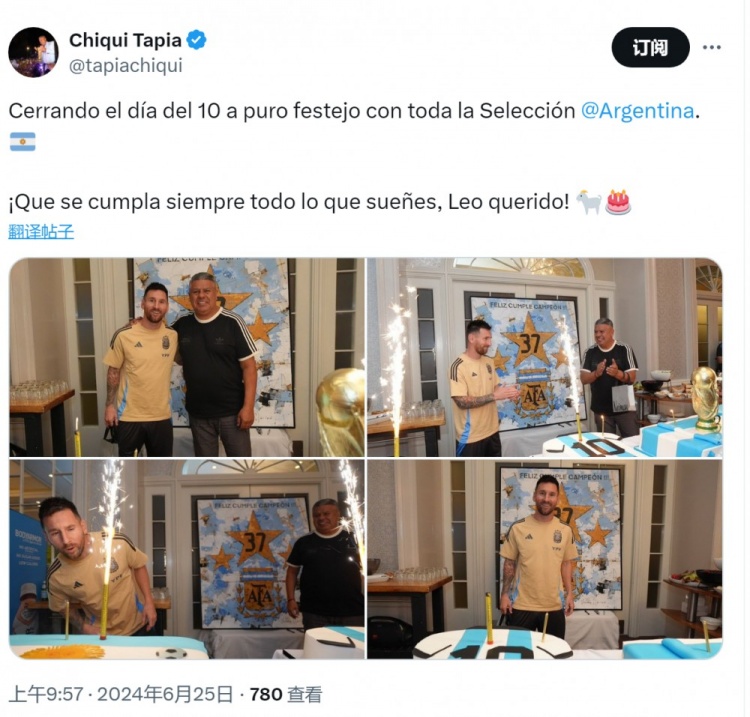Open the bottom-right photo behind the cake
The image size is (750, 717).
pyautogui.click(x=545, y=559)
